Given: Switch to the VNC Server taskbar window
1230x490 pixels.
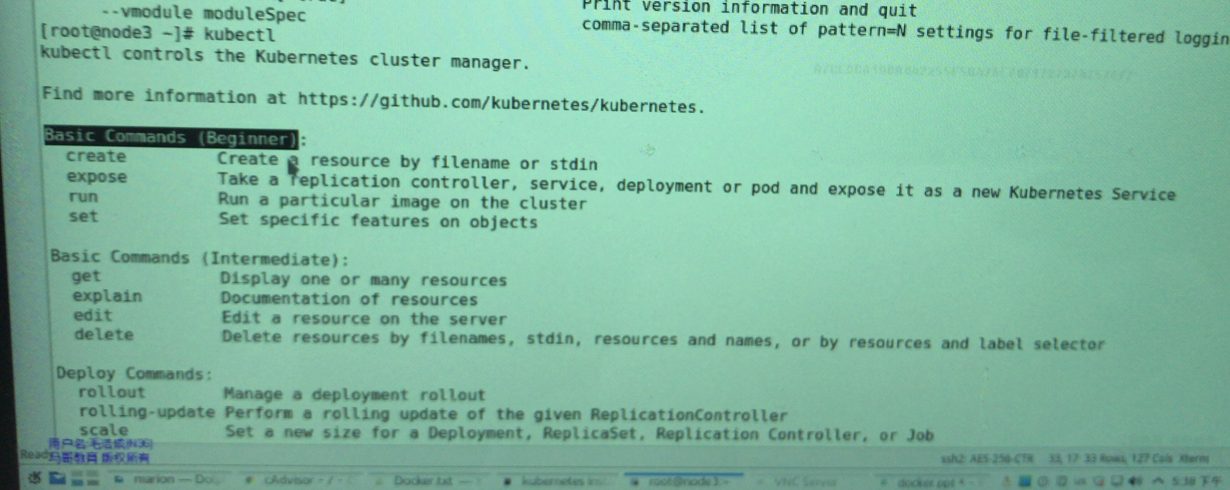Looking at the screenshot, I should (x=808, y=482).
